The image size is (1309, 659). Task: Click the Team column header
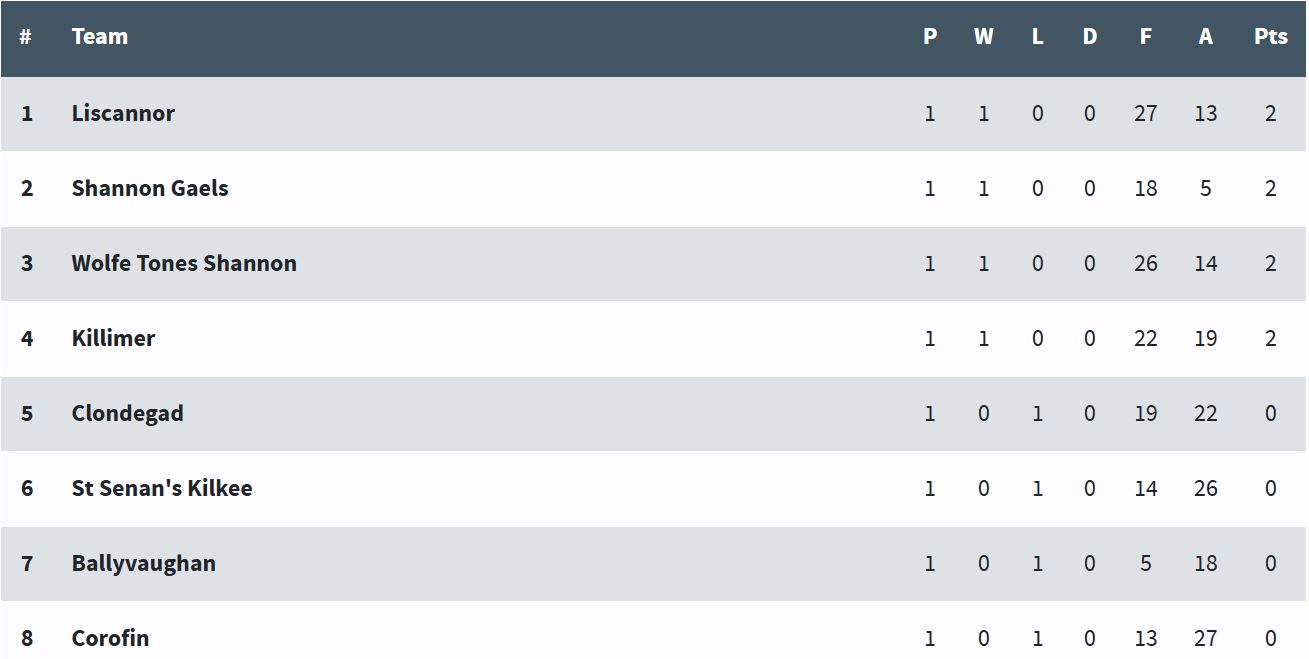click(100, 37)
